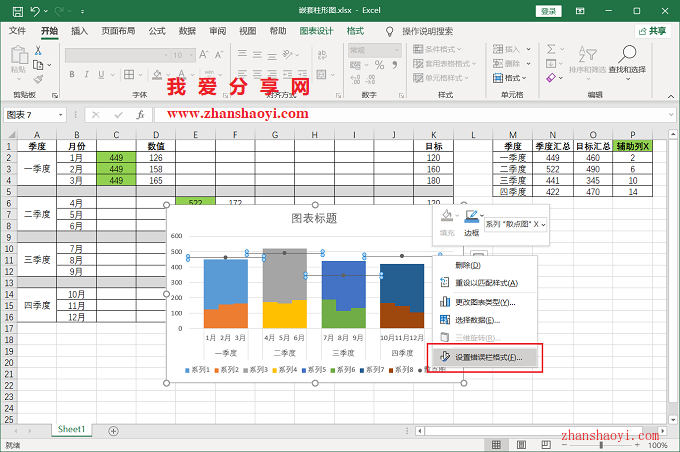Open Format as Table dropdown

click(445, 64)
